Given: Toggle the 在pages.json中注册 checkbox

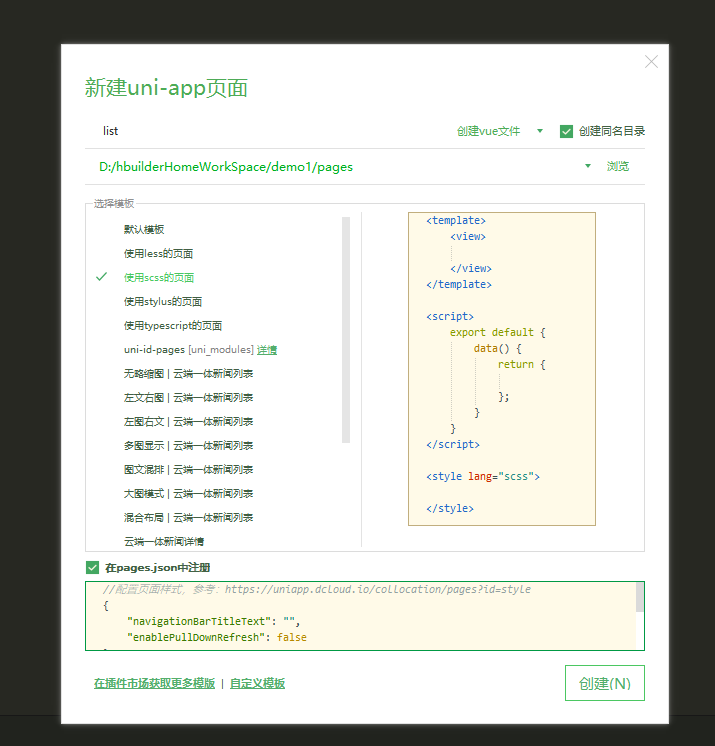Looking at the screenshot, I should [x=92, y=567].
